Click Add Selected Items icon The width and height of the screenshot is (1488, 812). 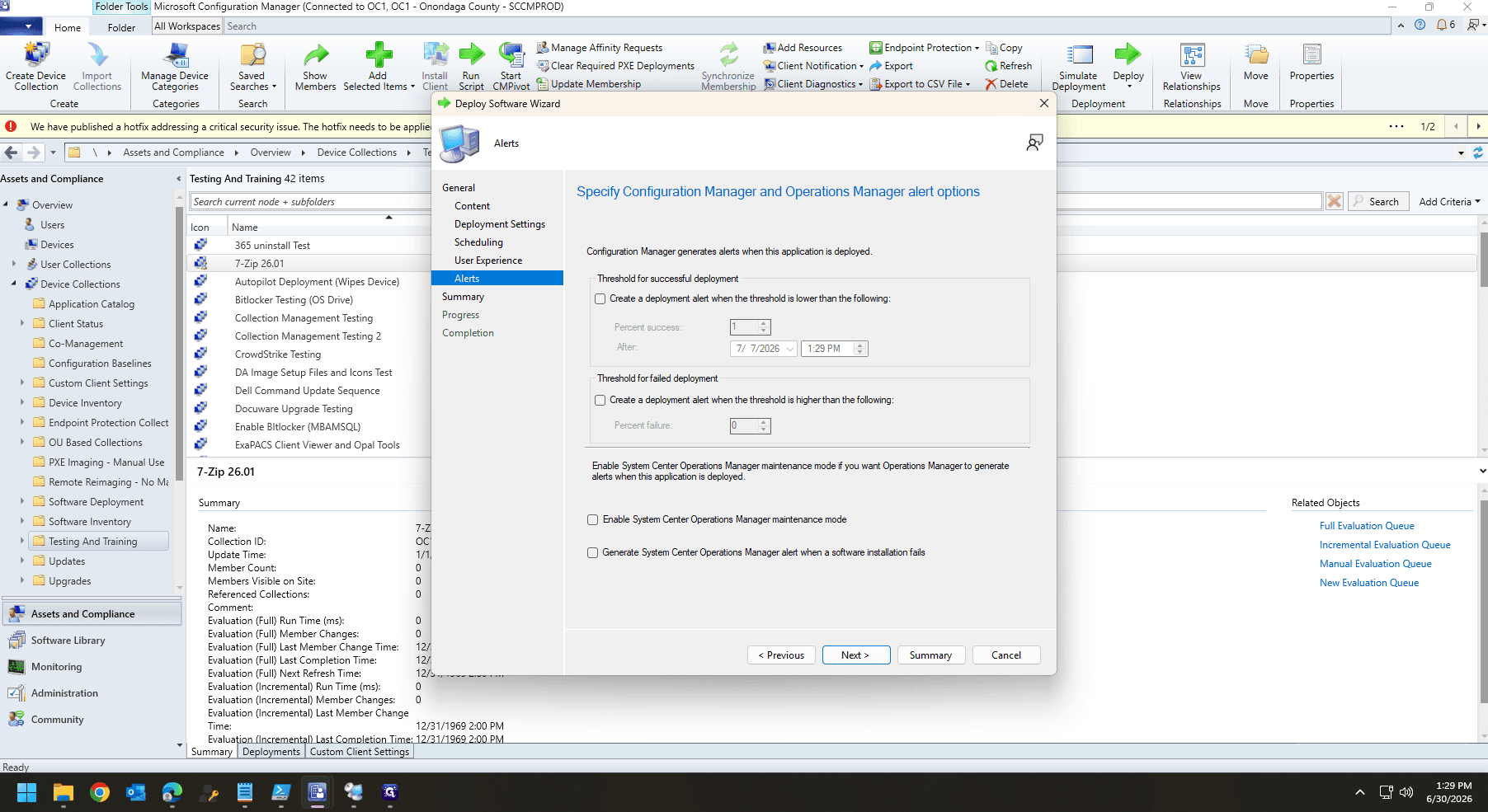tap(378, 66)
